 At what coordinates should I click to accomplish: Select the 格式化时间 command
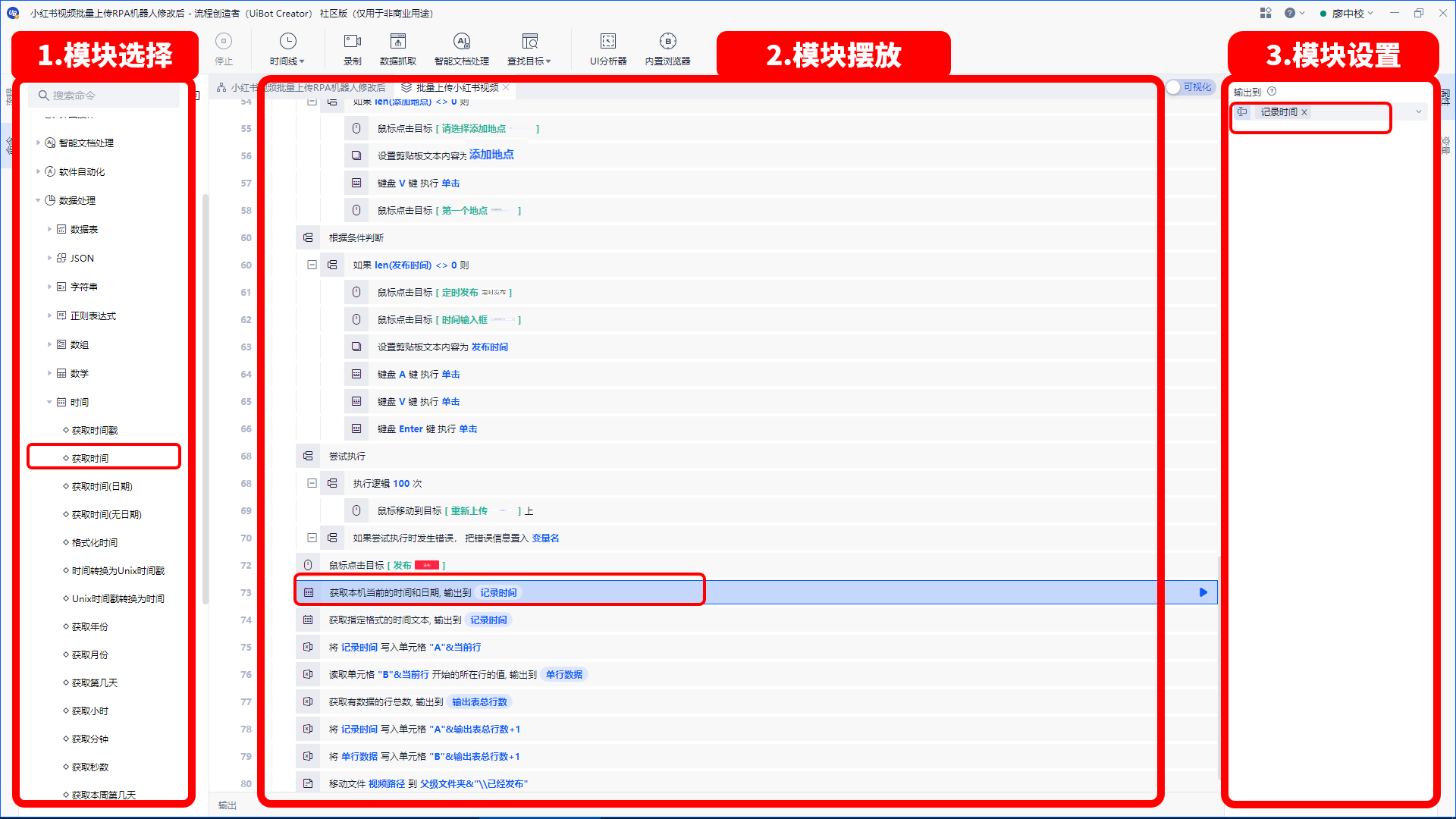click(95, 542)
